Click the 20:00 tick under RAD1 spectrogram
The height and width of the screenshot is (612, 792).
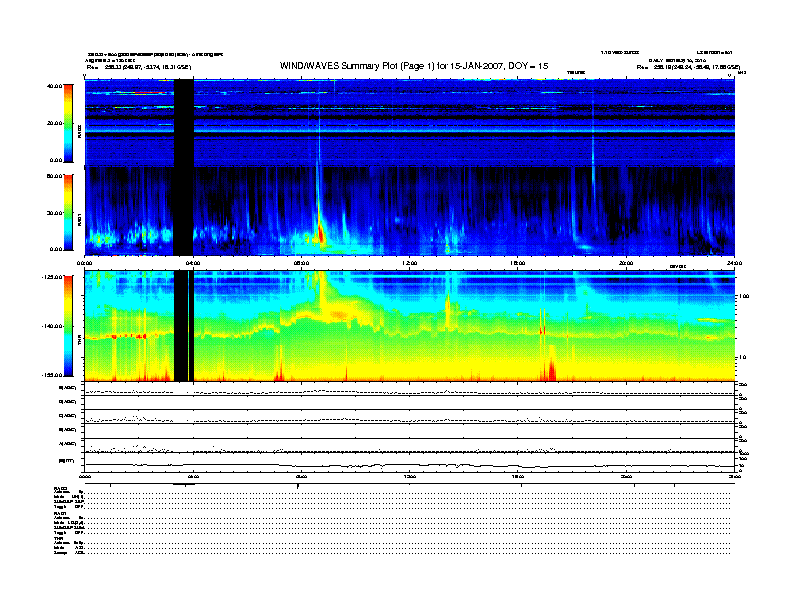626,263
